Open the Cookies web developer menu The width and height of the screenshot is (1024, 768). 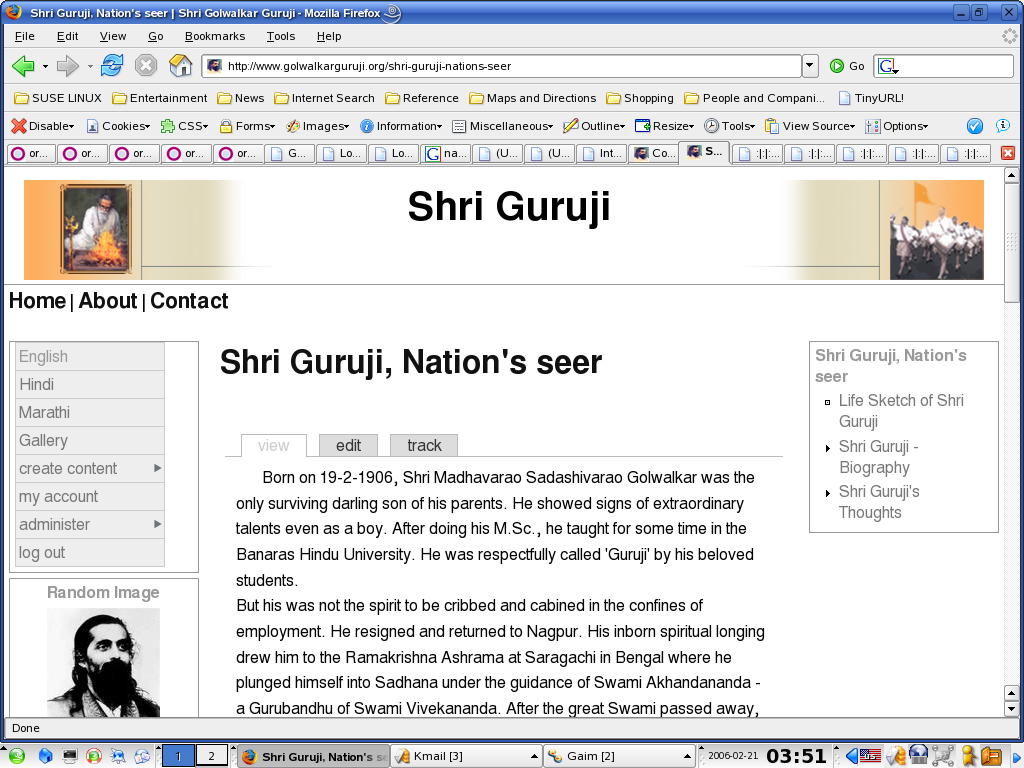coord(118,126)
